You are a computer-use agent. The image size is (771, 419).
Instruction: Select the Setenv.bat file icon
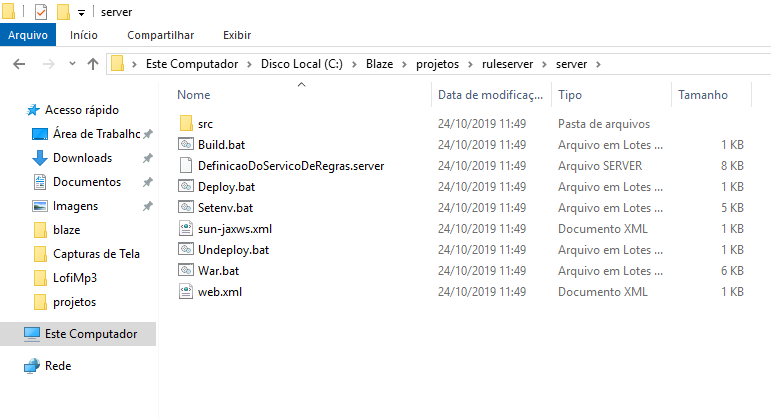186,207
